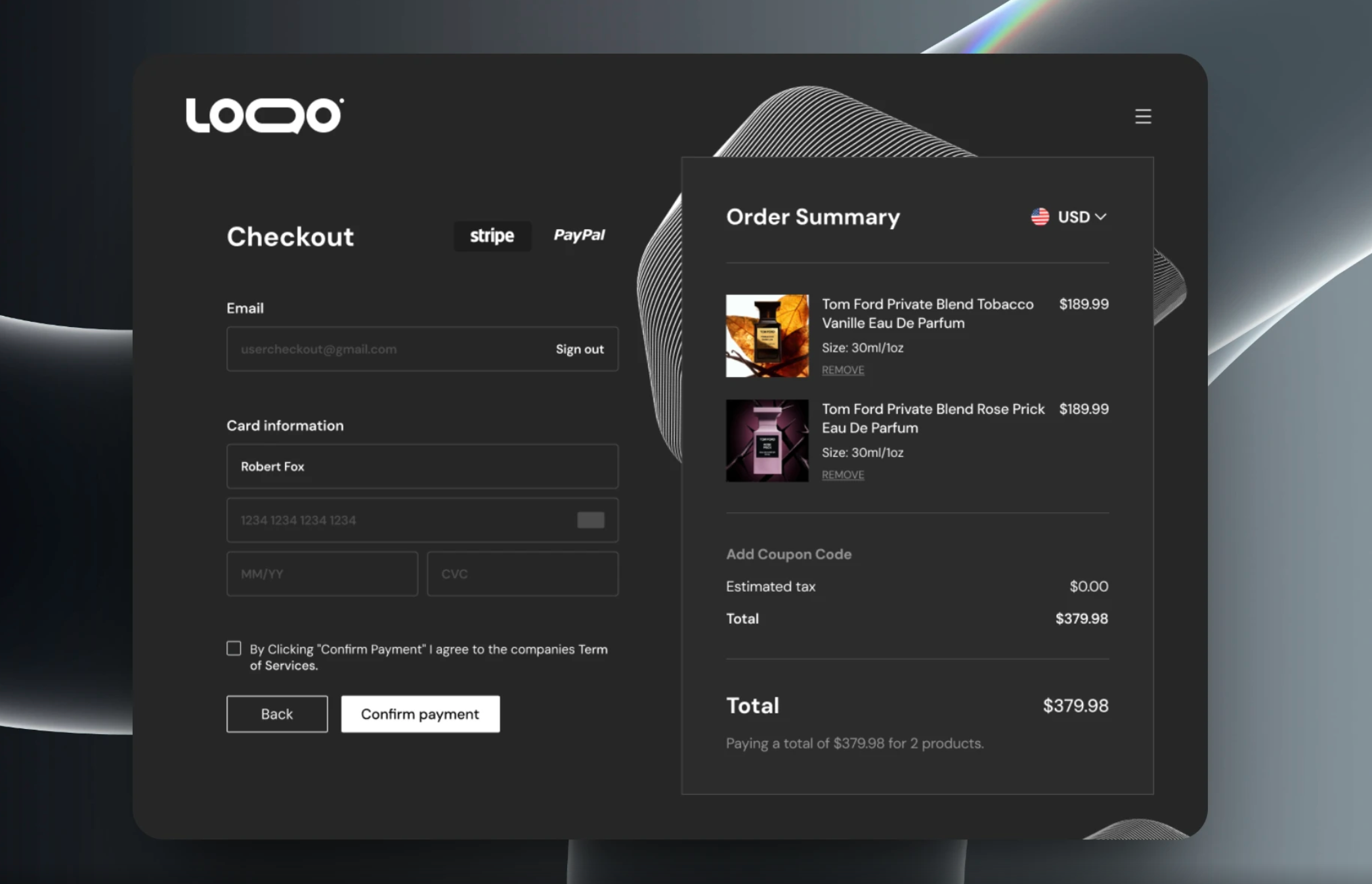Open the hamburger menu icon

tap(1143, 116)
